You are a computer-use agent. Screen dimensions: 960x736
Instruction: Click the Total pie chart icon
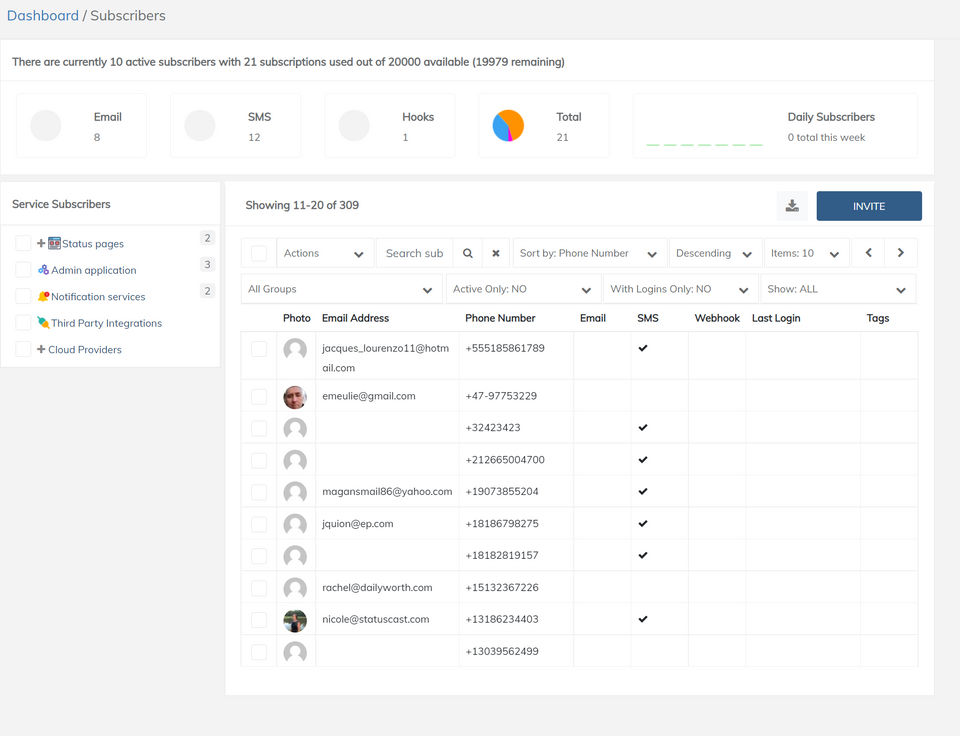pyautogui.click(x=508, y=126)
